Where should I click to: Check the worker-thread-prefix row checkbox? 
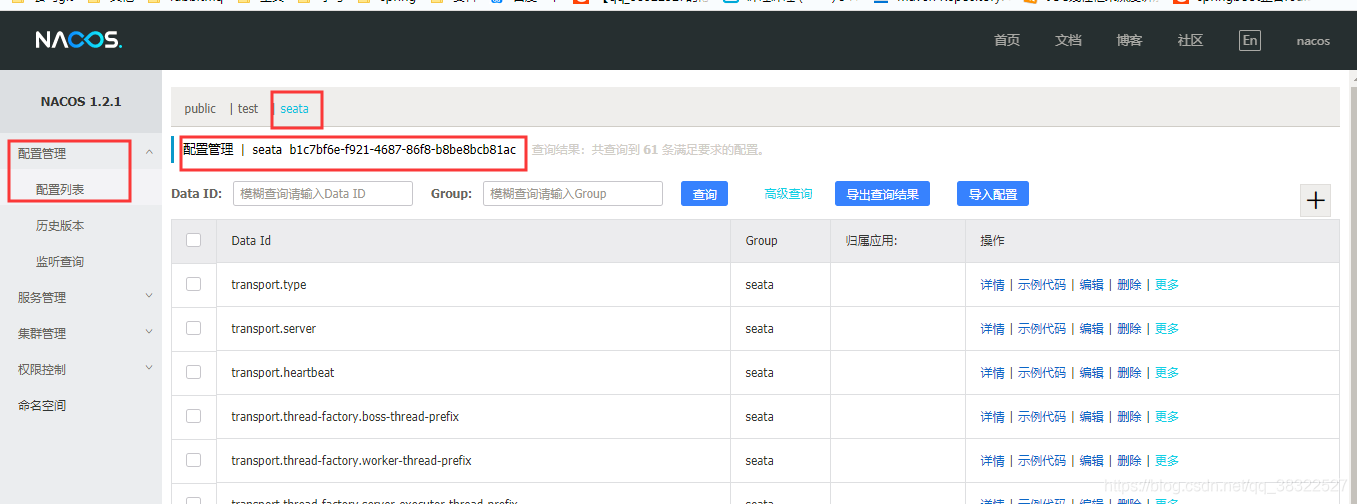click(194, 460)
